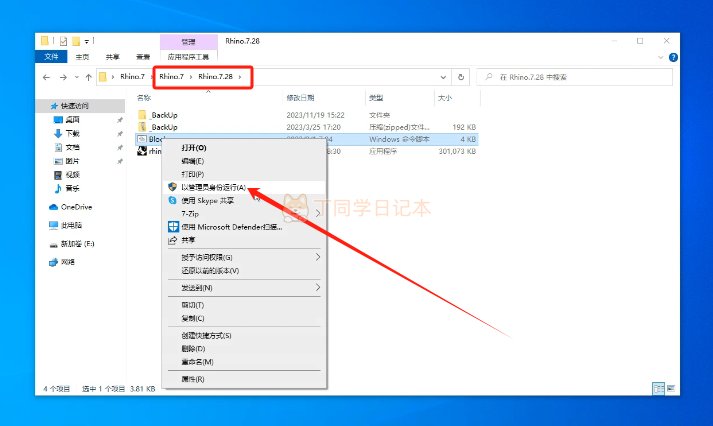Select 网络 (Network) in the sidebar

(x=67, y=262)
